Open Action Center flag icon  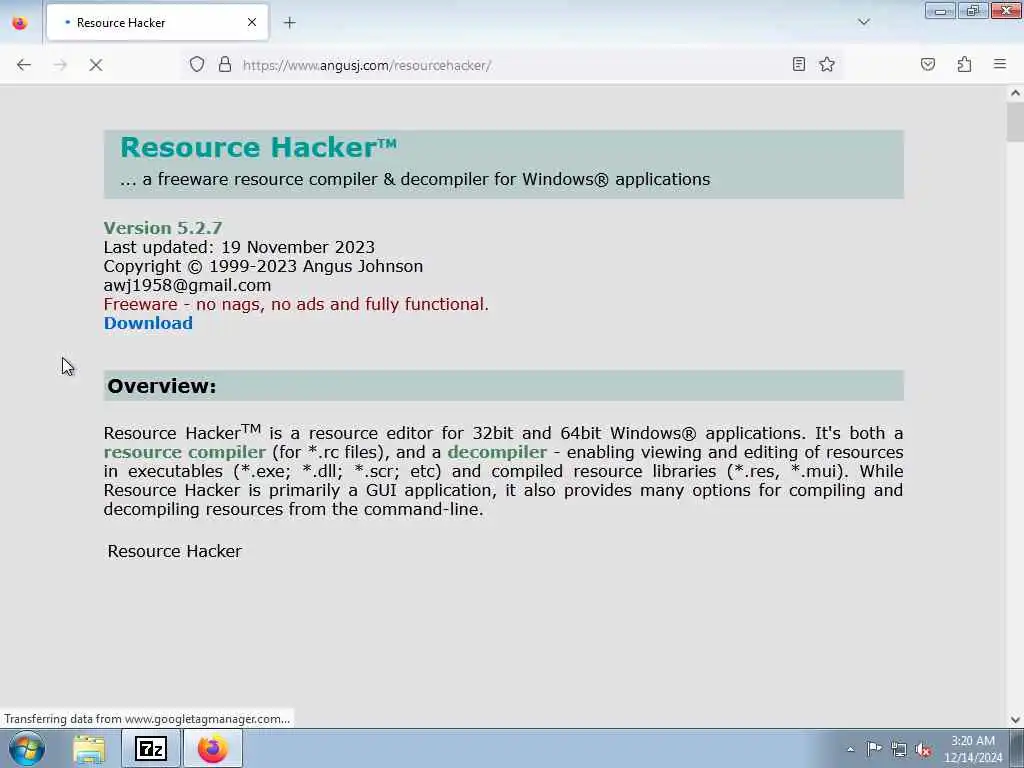pyautogui.click(x=874, y=748)
